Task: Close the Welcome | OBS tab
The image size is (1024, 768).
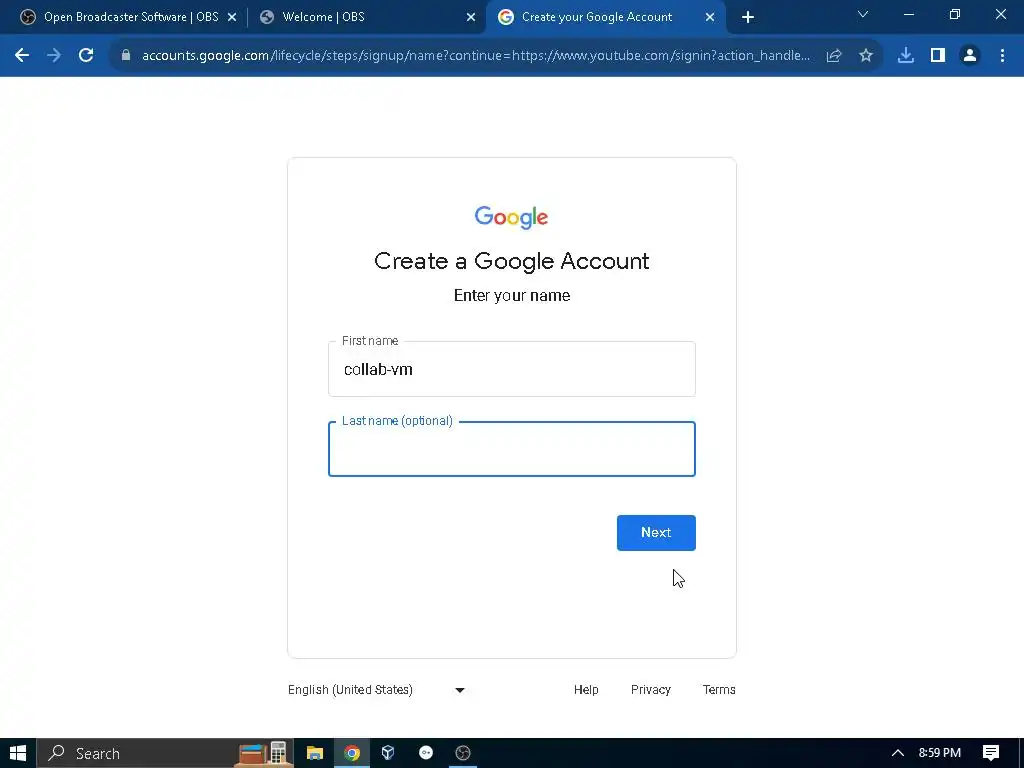Action: pyautogui.click(x=471, y=18)
